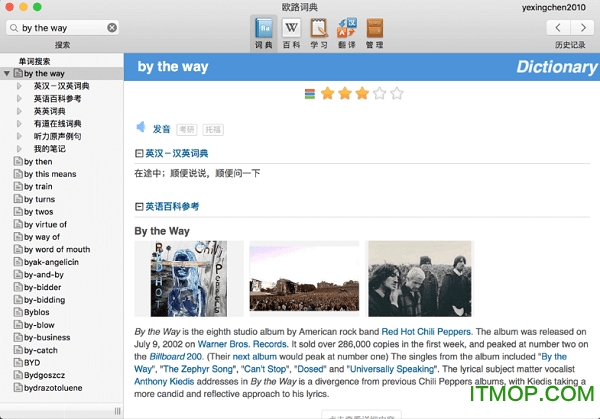This screenshot has width=600, height=419.
Task: Clear the search field with the X icon
Action: coord(112,28)
